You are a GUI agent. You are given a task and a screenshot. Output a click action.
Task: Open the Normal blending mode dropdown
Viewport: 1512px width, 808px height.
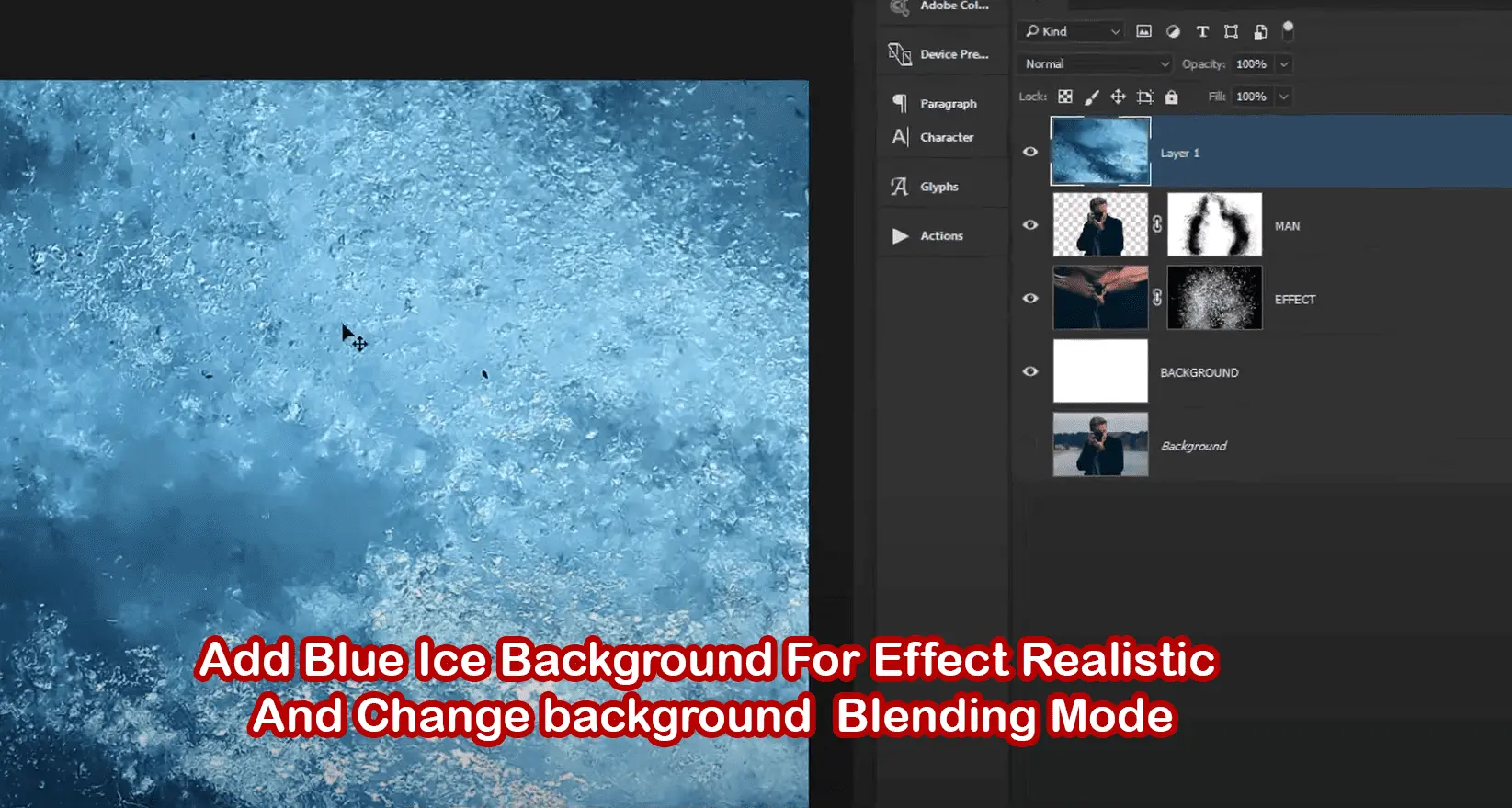(x=1095, y=64)
